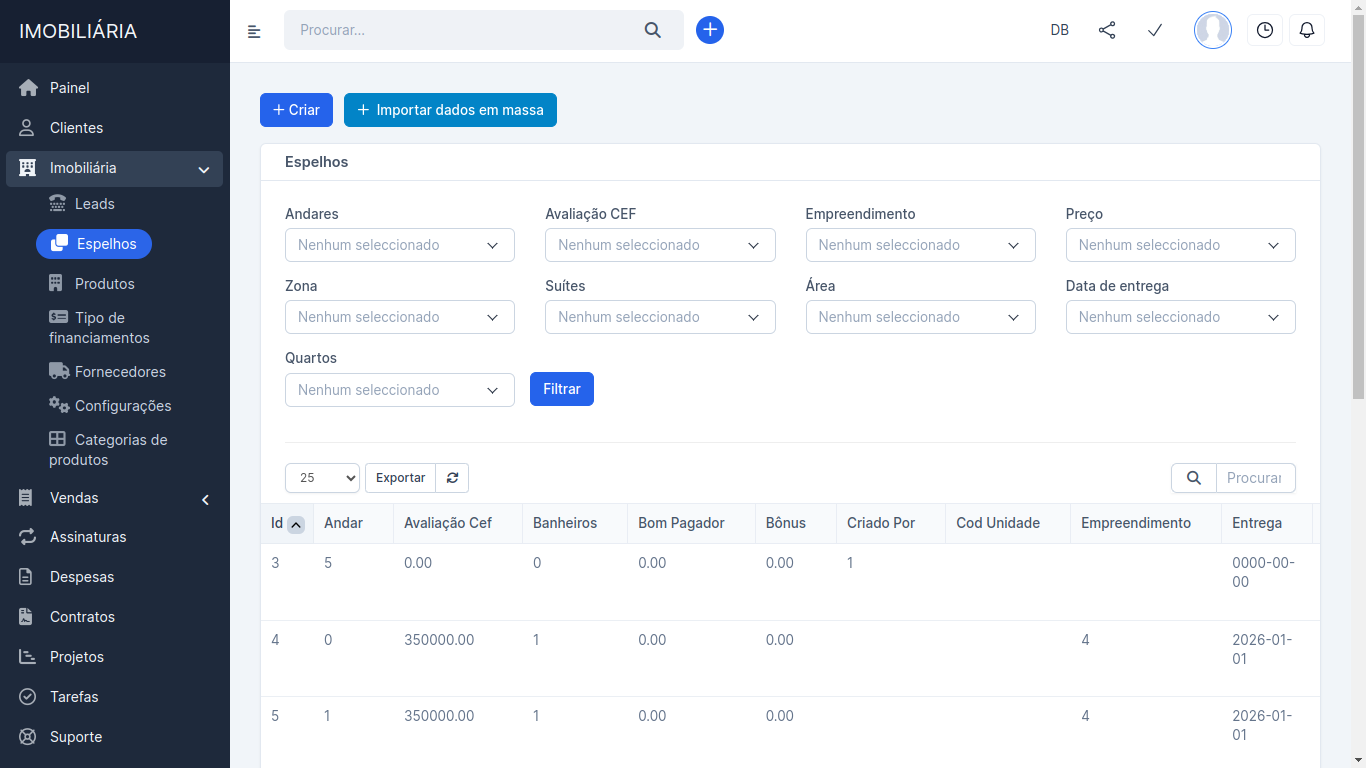Open the Andares filter dropdown
This screenshot has width=1366, height=768.
coord(399,245)
